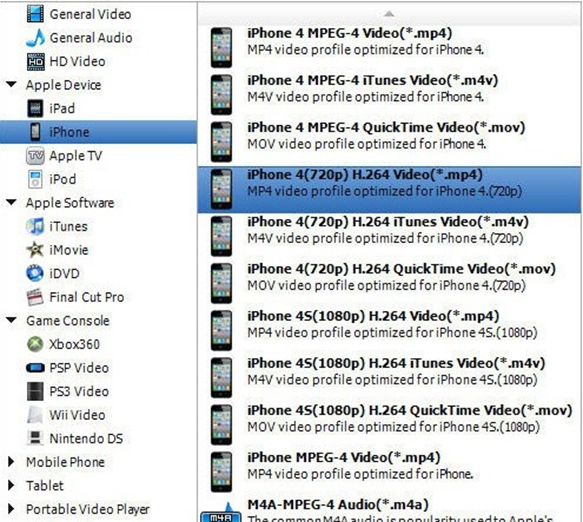583x522 pixels.
Task: Choose the iTunes software profiles
Action: coord(68,226)
